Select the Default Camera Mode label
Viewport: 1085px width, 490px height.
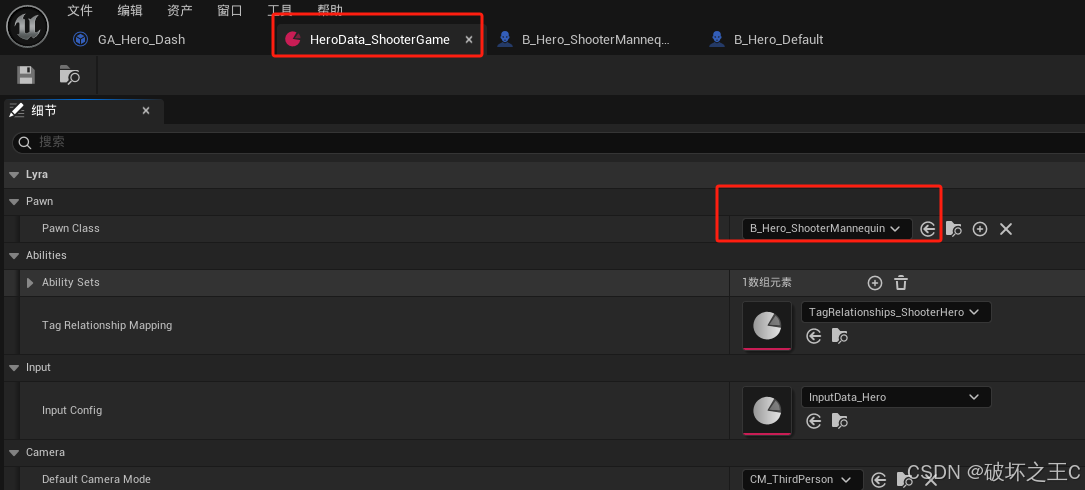point(96,479)
